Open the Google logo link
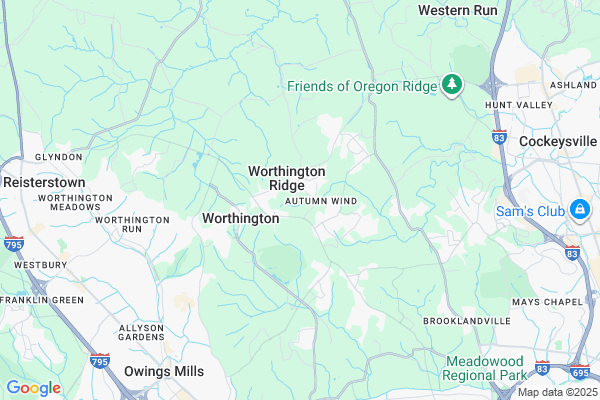600x400 pixels. coord(34,388)
